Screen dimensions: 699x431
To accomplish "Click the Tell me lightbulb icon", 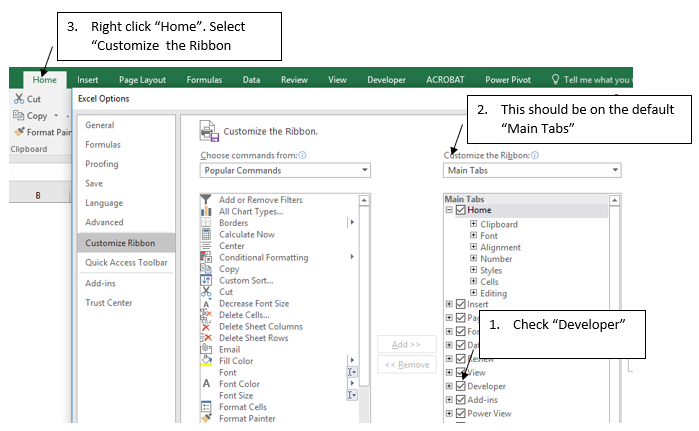I will tap(555, 79).
